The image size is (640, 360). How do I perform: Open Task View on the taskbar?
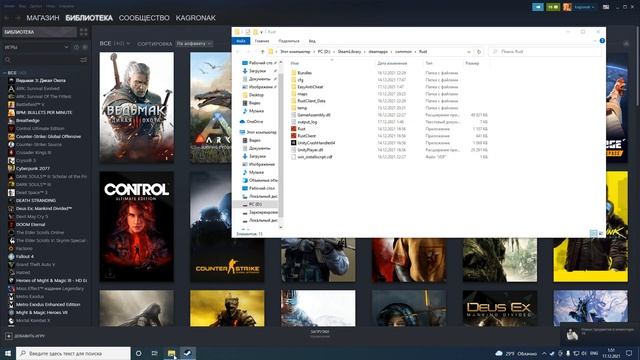pyautogui.click(x=155, y=353)
